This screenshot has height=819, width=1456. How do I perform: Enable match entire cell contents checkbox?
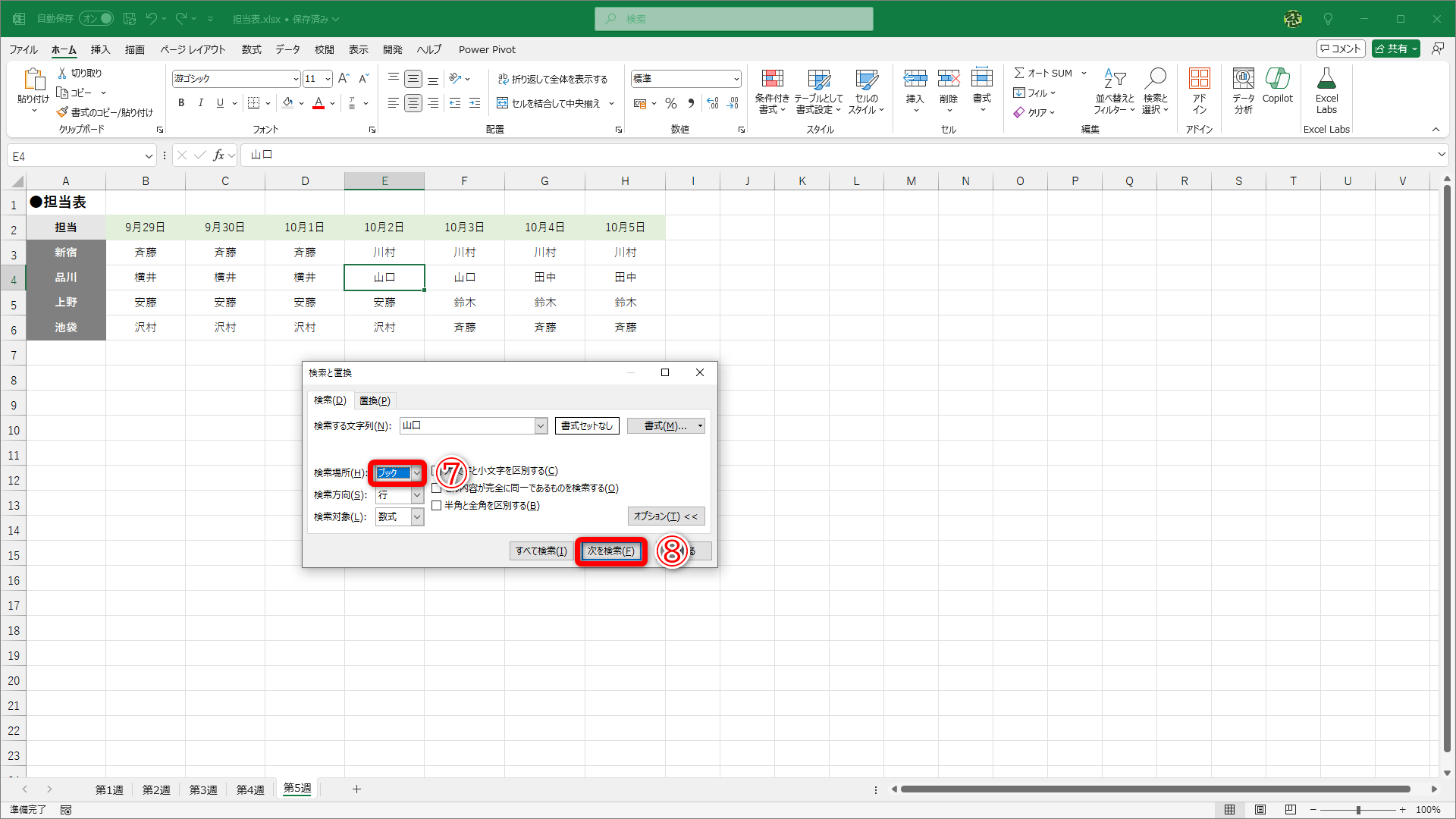(x=436, y=488)
